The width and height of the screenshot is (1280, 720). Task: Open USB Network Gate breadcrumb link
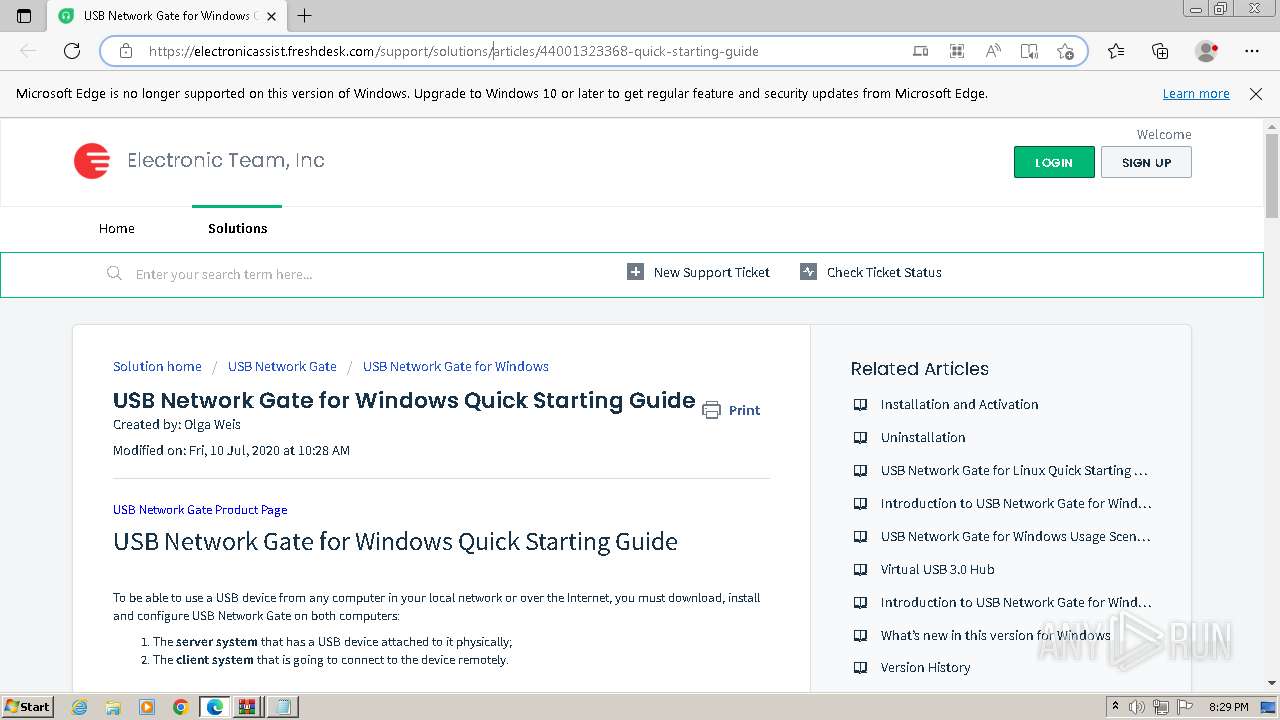click(282, 366)
